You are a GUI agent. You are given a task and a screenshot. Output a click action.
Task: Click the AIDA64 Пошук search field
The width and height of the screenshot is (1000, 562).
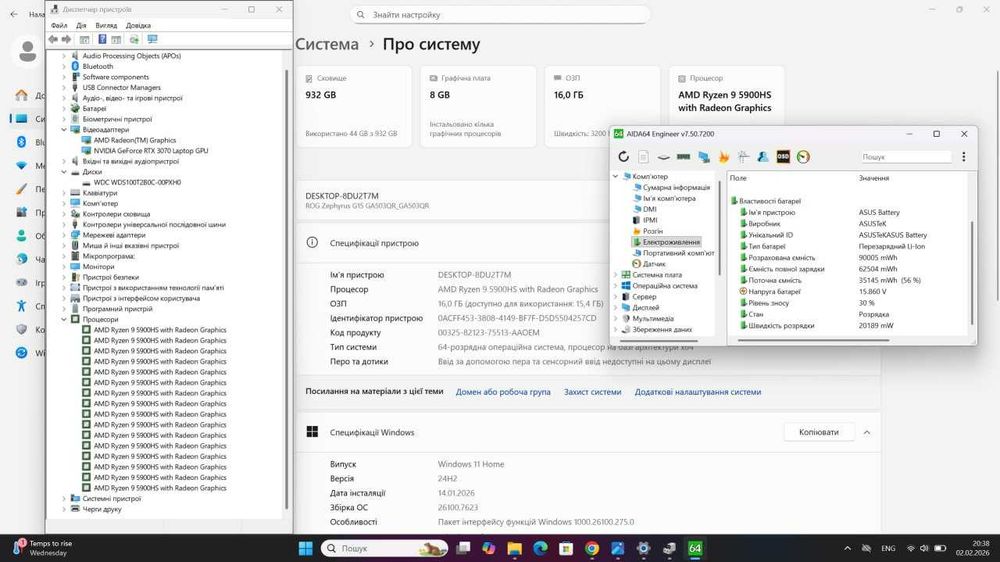(x=905, y=156)
